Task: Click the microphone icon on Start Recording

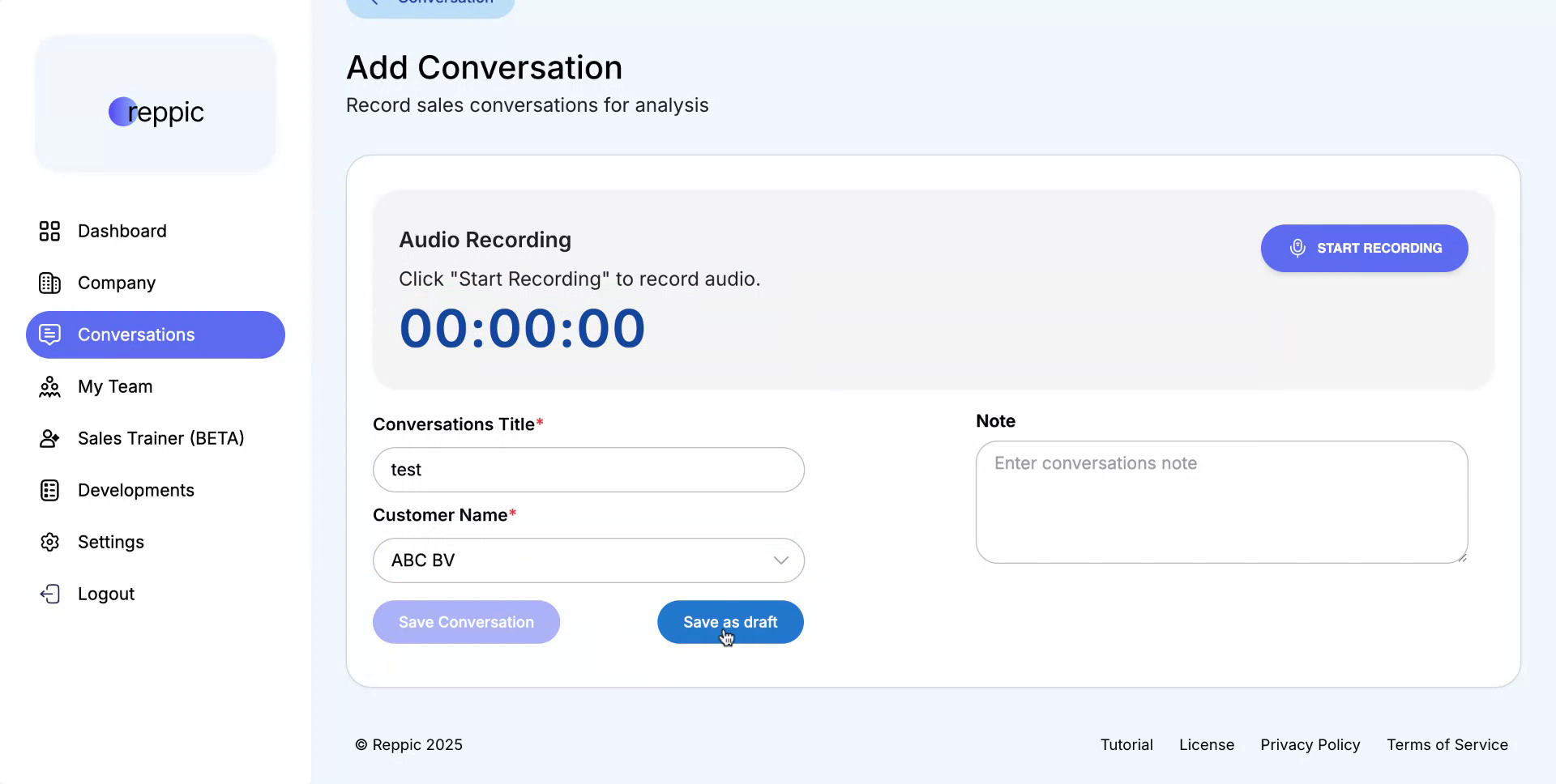Action: (x=1298, y=248)
